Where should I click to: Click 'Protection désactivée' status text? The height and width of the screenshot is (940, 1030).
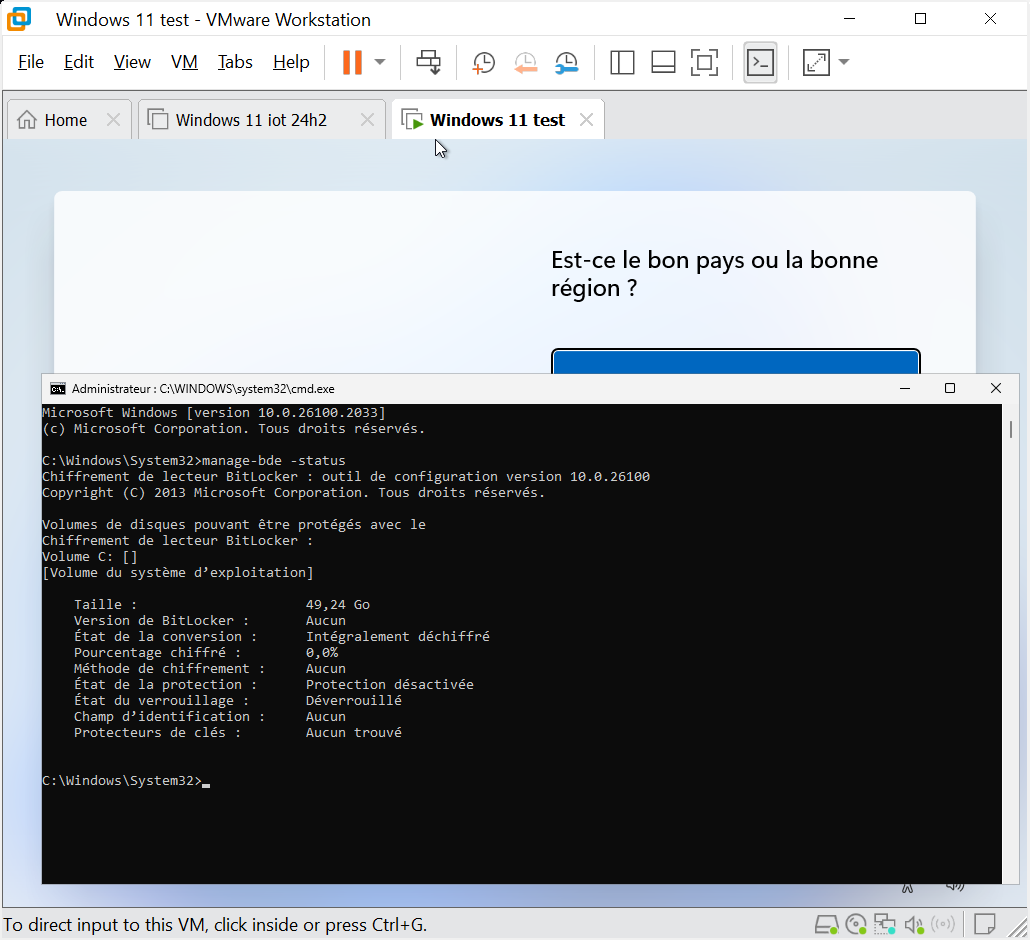click(390, 684)
